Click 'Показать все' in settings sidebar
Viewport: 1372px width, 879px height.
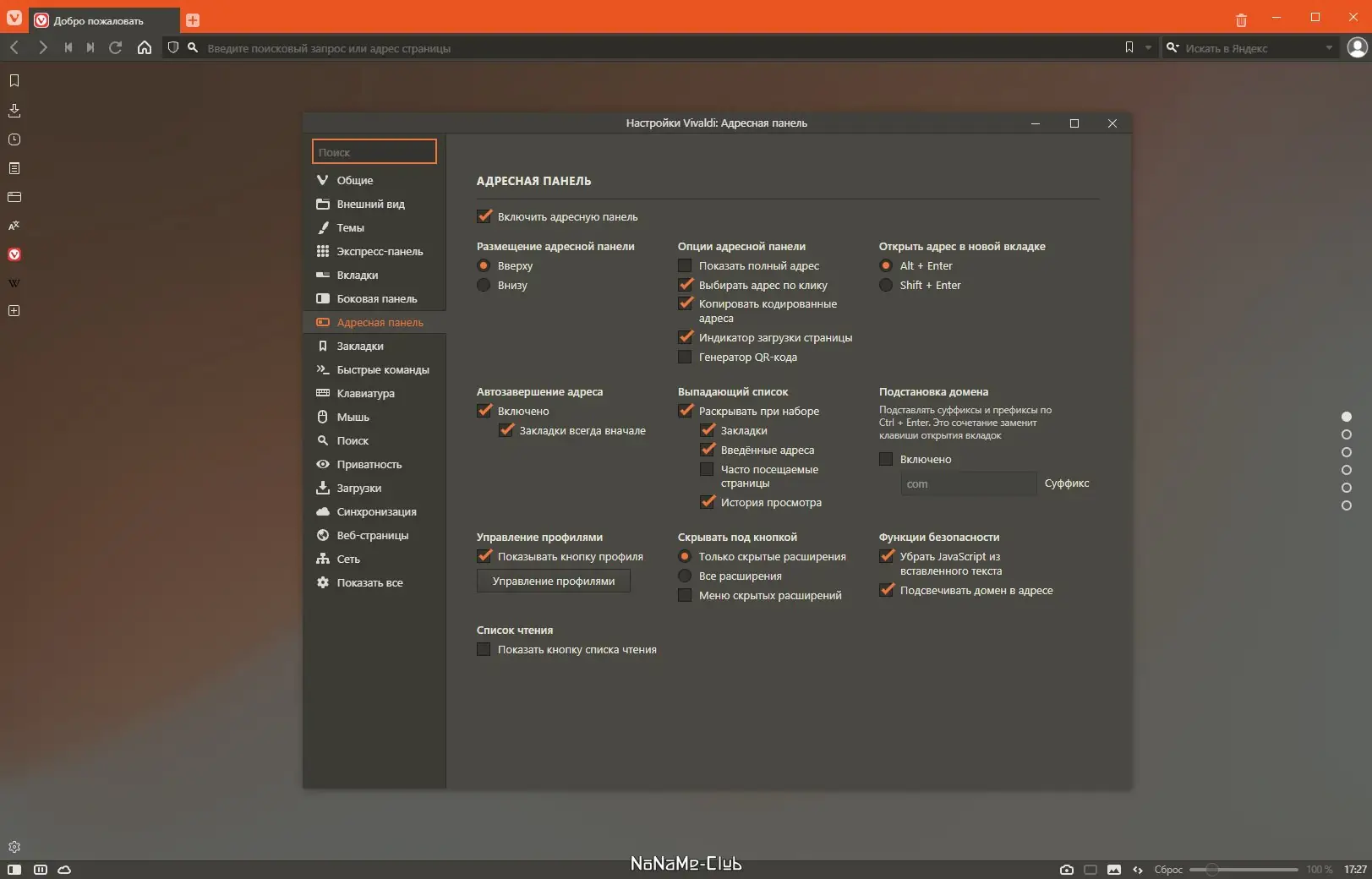click(374, 582)
